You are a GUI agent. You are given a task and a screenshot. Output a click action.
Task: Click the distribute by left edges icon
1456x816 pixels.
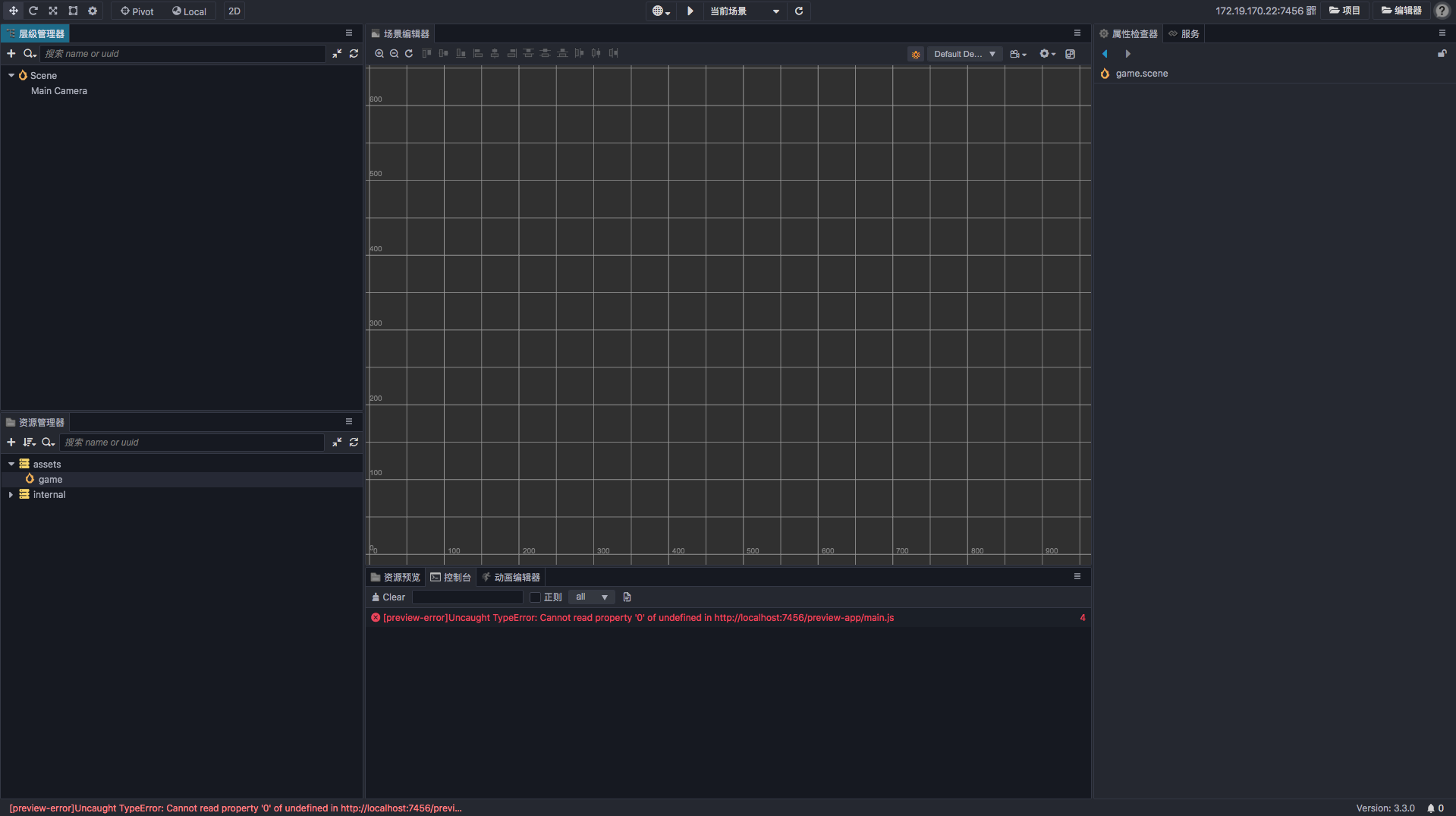tap(579, 53)
